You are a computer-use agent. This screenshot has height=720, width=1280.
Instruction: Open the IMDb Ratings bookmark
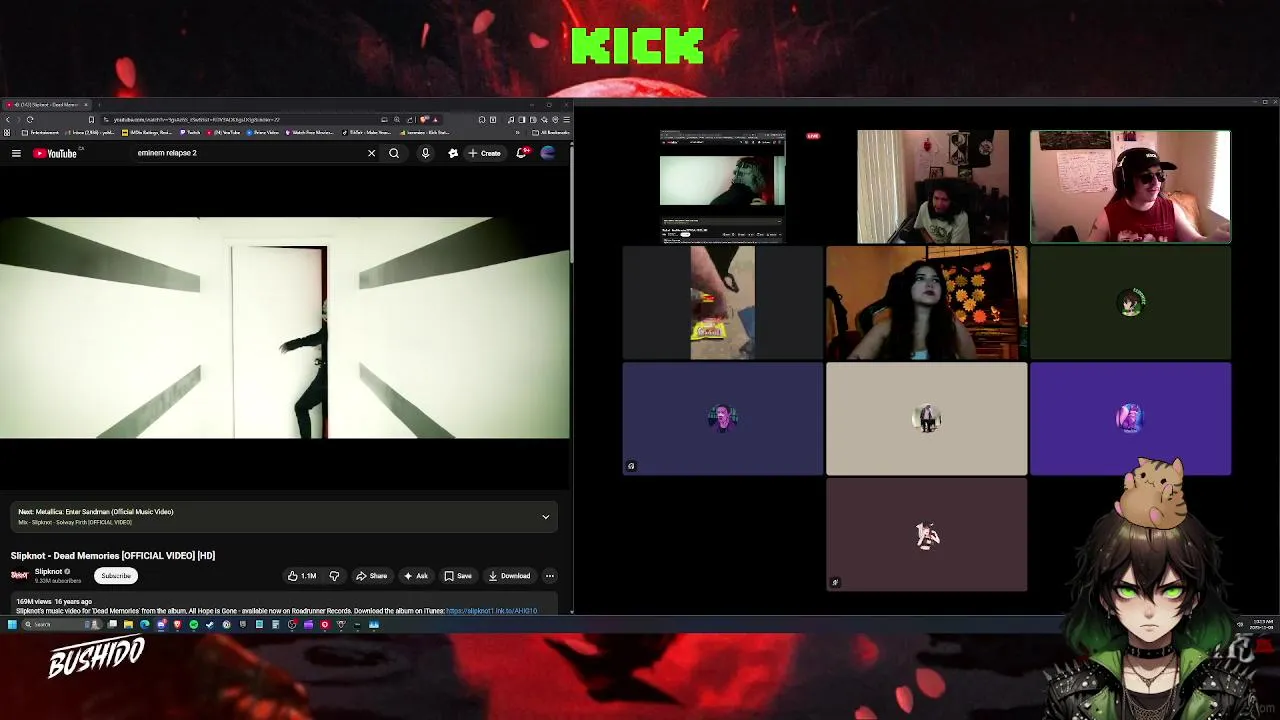[x=147, y=132]
